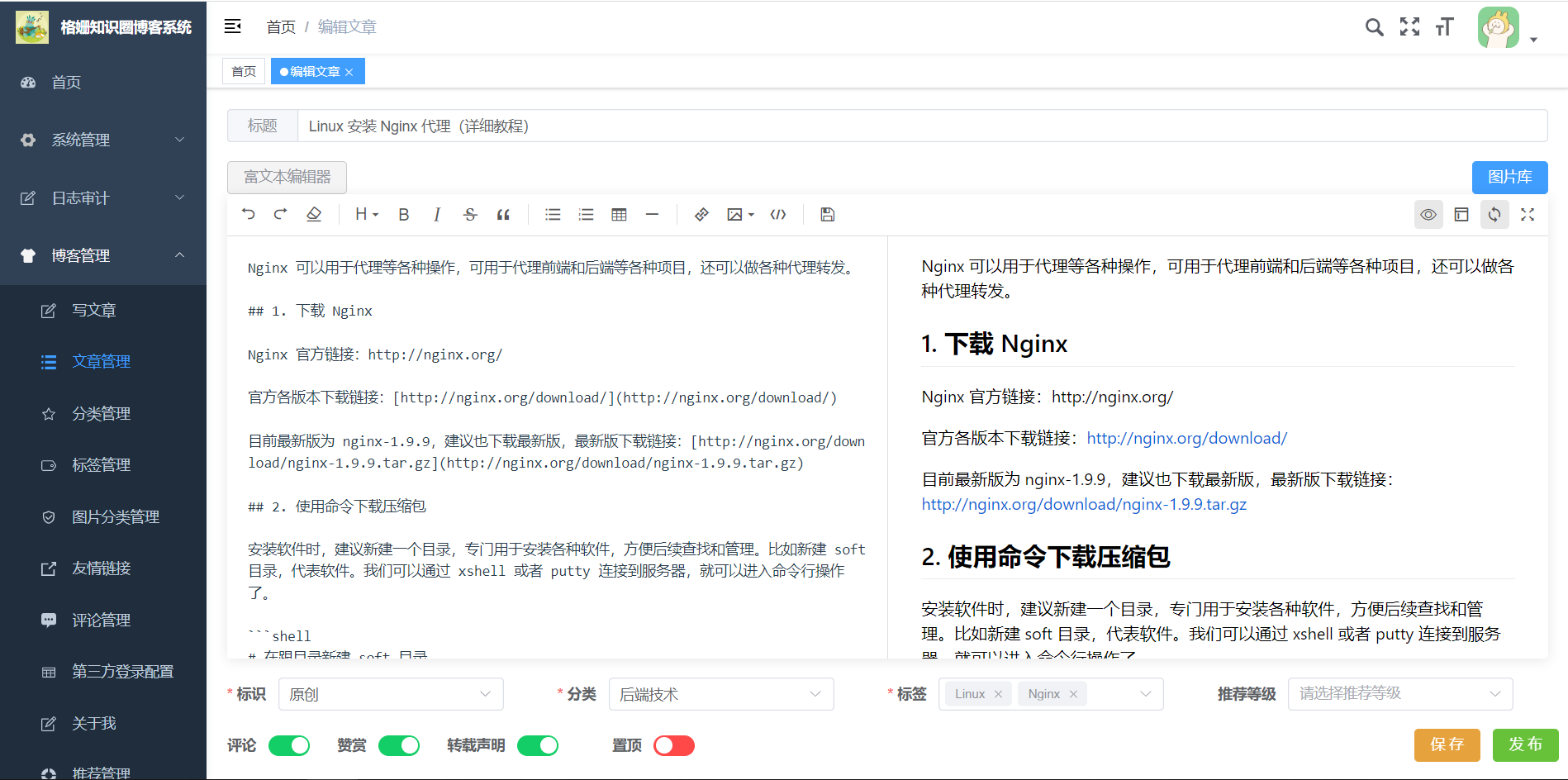
Task: Go to 首页 in the sidebar
Action: tap(103, 83)
